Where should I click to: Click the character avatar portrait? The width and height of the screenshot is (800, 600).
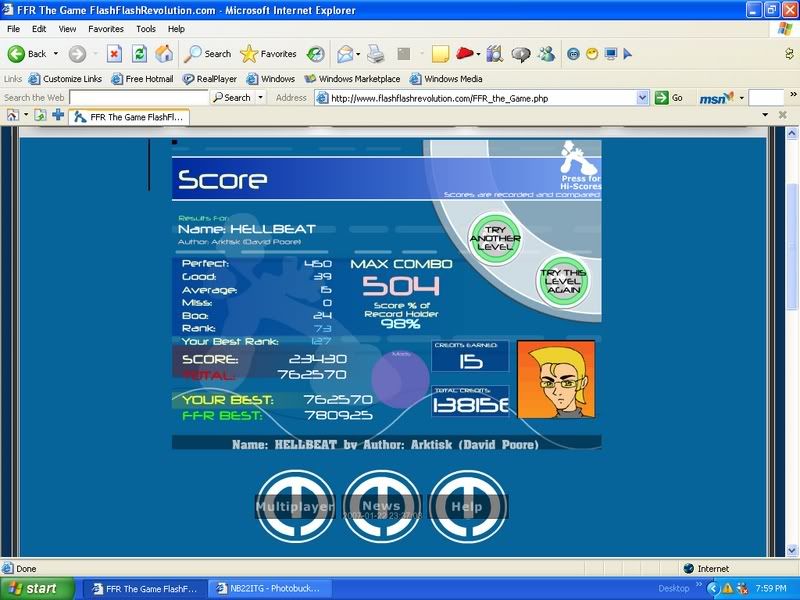tap(555, 379)
